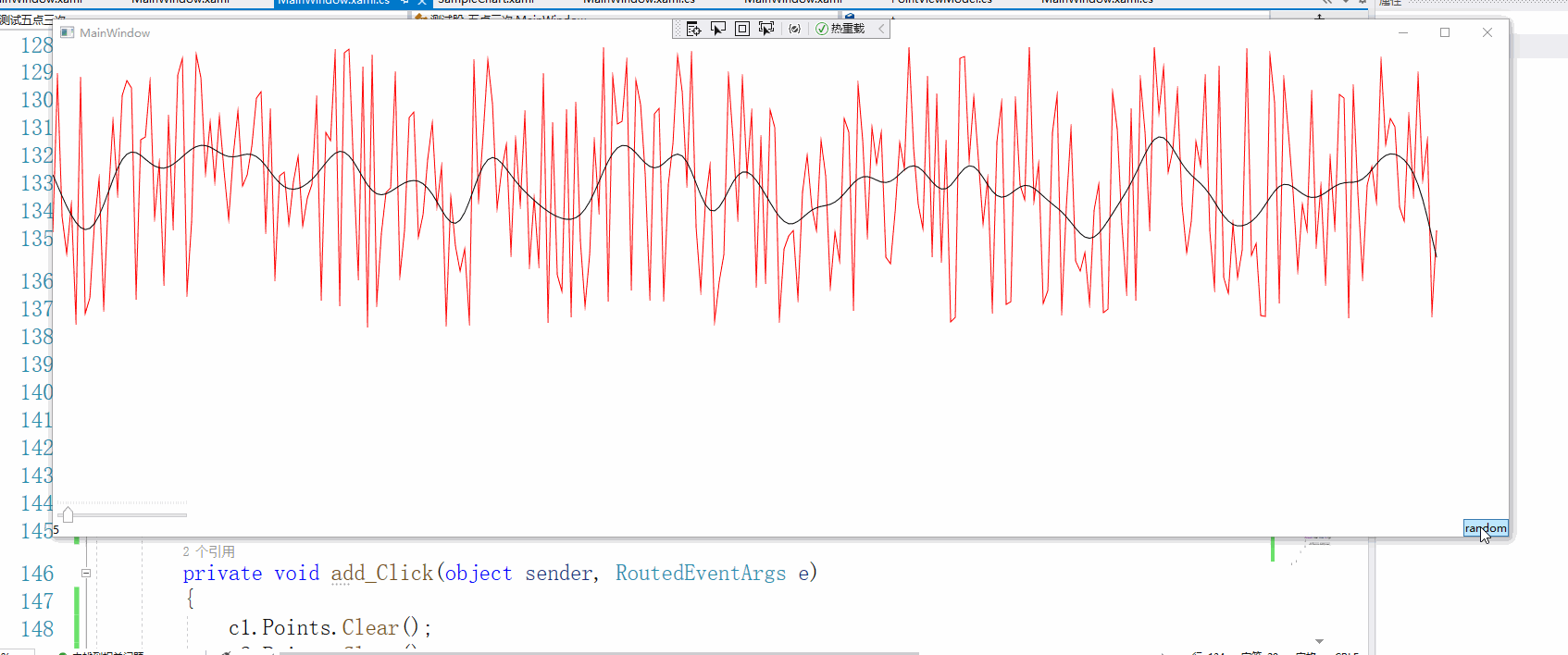Activate the Select Element debug tool
This screenshot has height=655, width=1568.
tap(718, 29)
